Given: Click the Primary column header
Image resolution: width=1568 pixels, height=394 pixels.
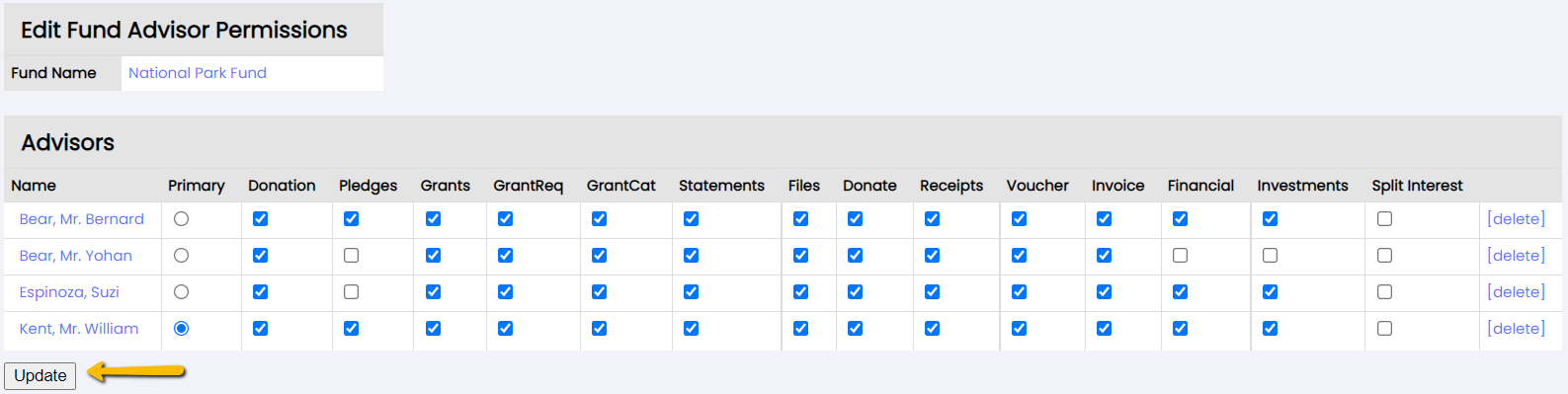Looking at the screenshot, I should point(197,186).
